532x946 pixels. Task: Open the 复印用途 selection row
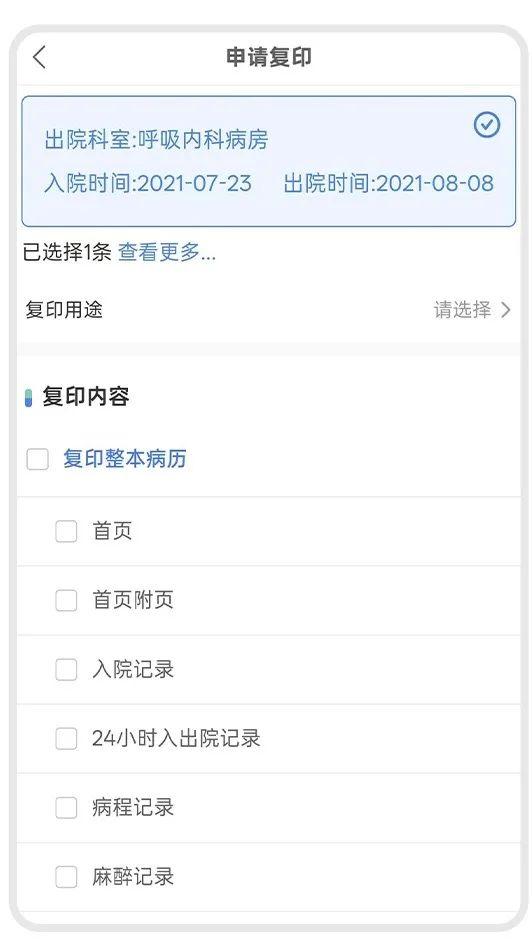[268, 310]
